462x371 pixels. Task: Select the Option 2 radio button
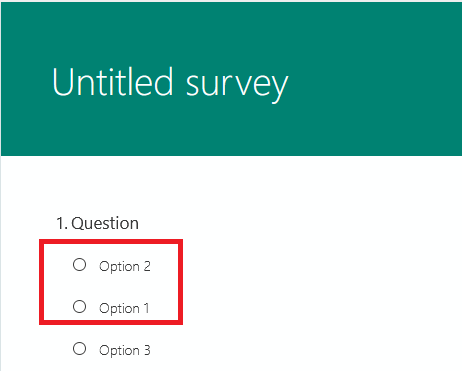tap(79, 265)
